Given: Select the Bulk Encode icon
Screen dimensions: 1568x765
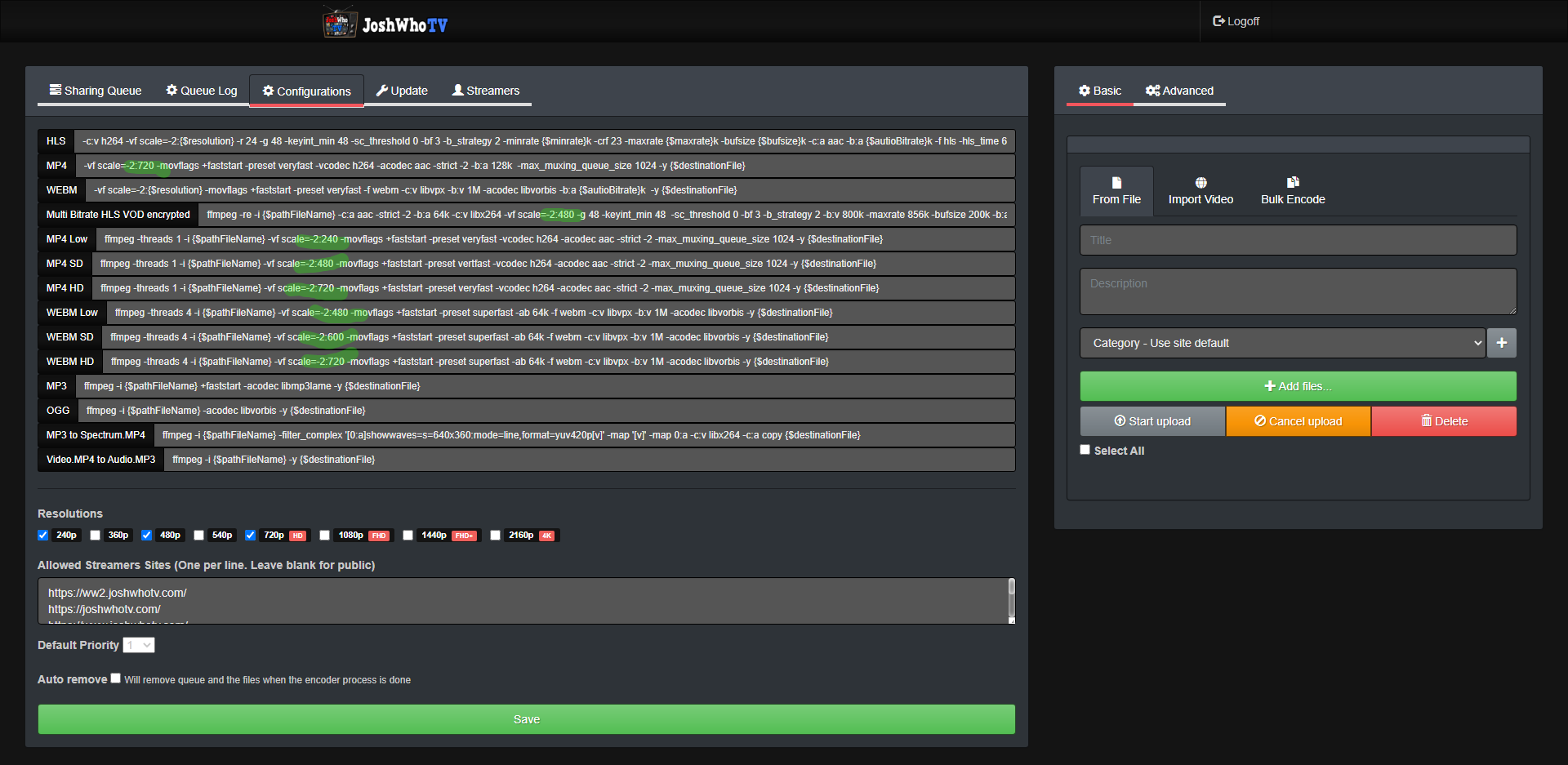Looking at the screenshot, I should coord(1293,184).
